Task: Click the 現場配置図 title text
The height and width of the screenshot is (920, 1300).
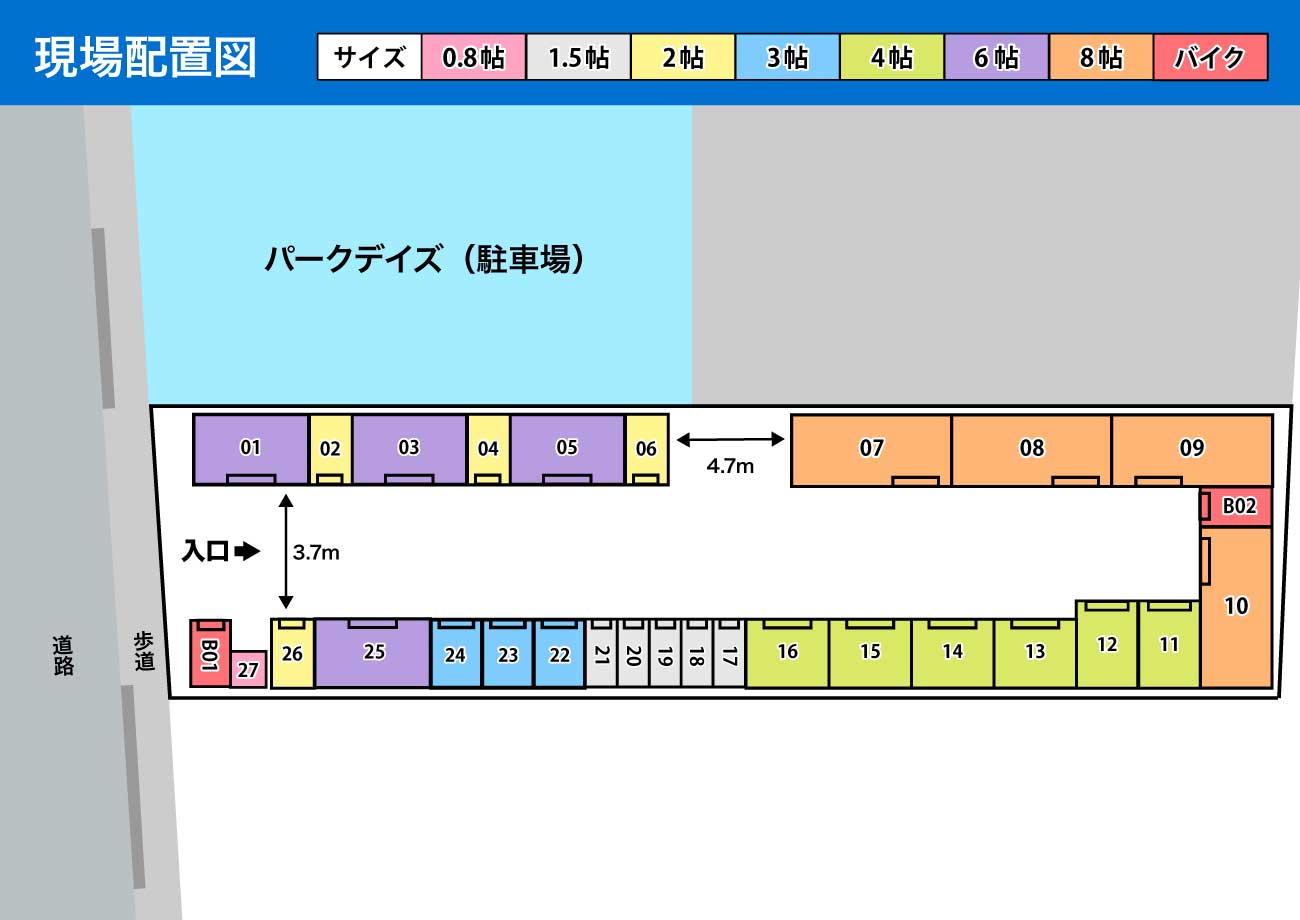Action: coord(146,57)
